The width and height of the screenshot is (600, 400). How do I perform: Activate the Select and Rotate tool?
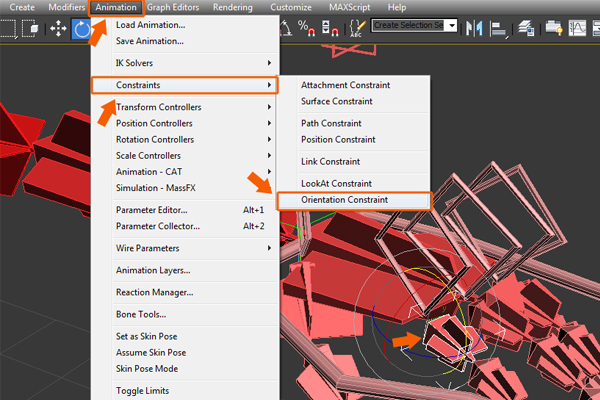coord(81,29)
